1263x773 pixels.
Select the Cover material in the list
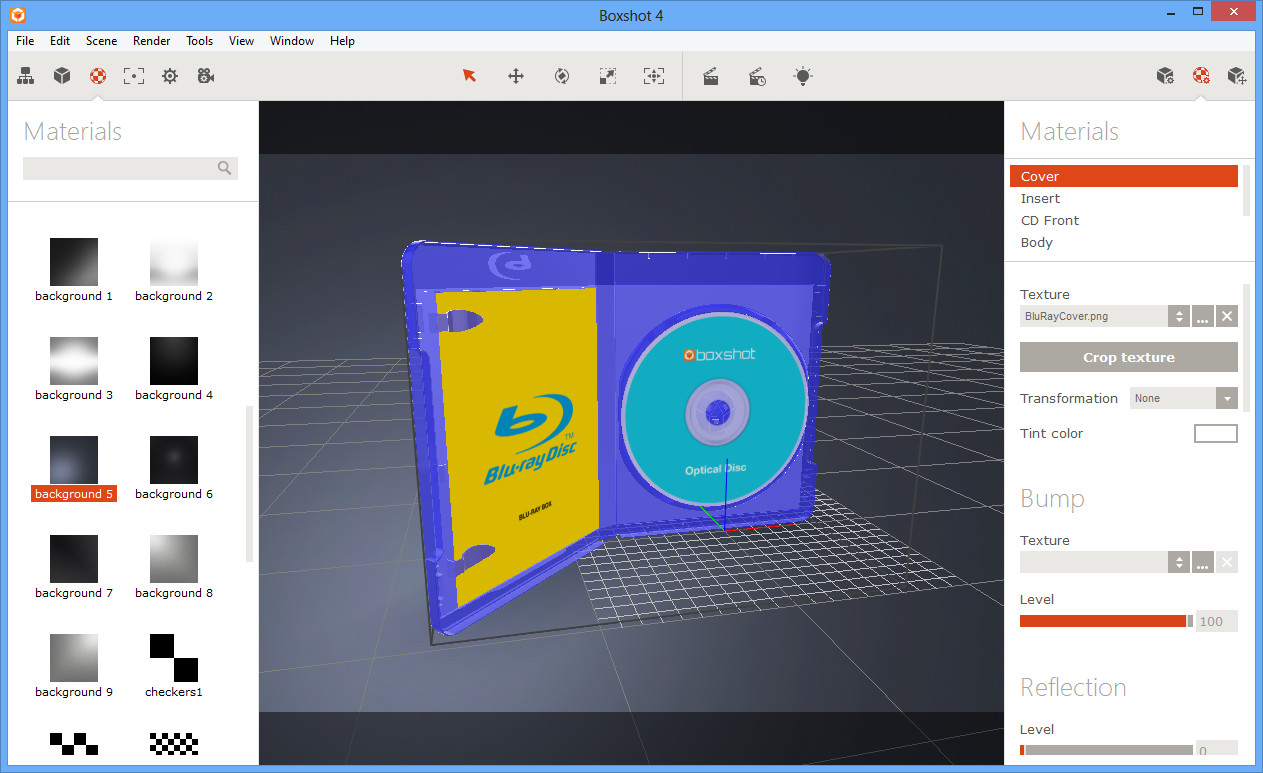[1124, 176]
